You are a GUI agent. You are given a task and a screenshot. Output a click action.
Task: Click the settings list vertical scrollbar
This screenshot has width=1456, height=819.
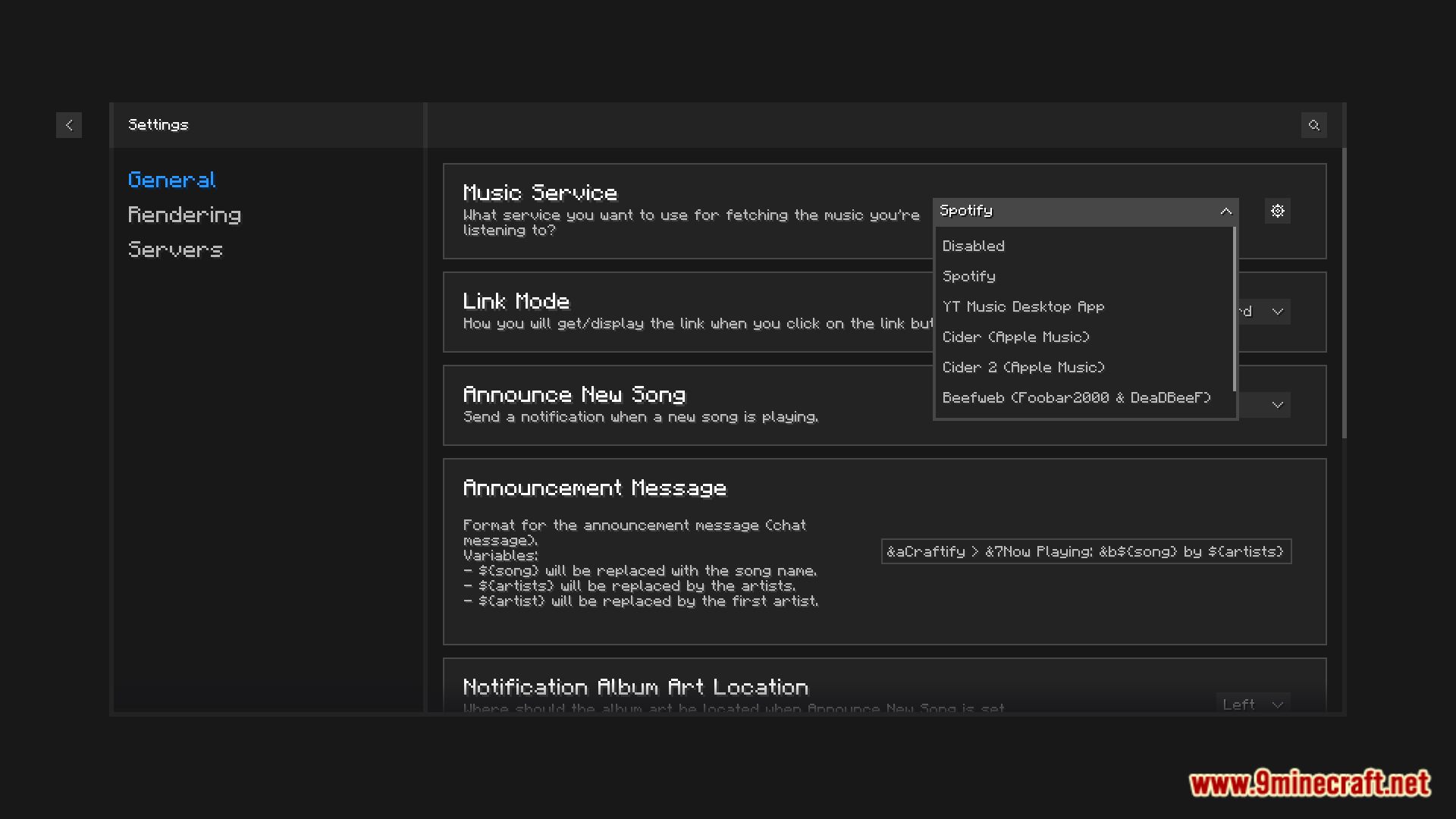click(x=1344, y=293)
